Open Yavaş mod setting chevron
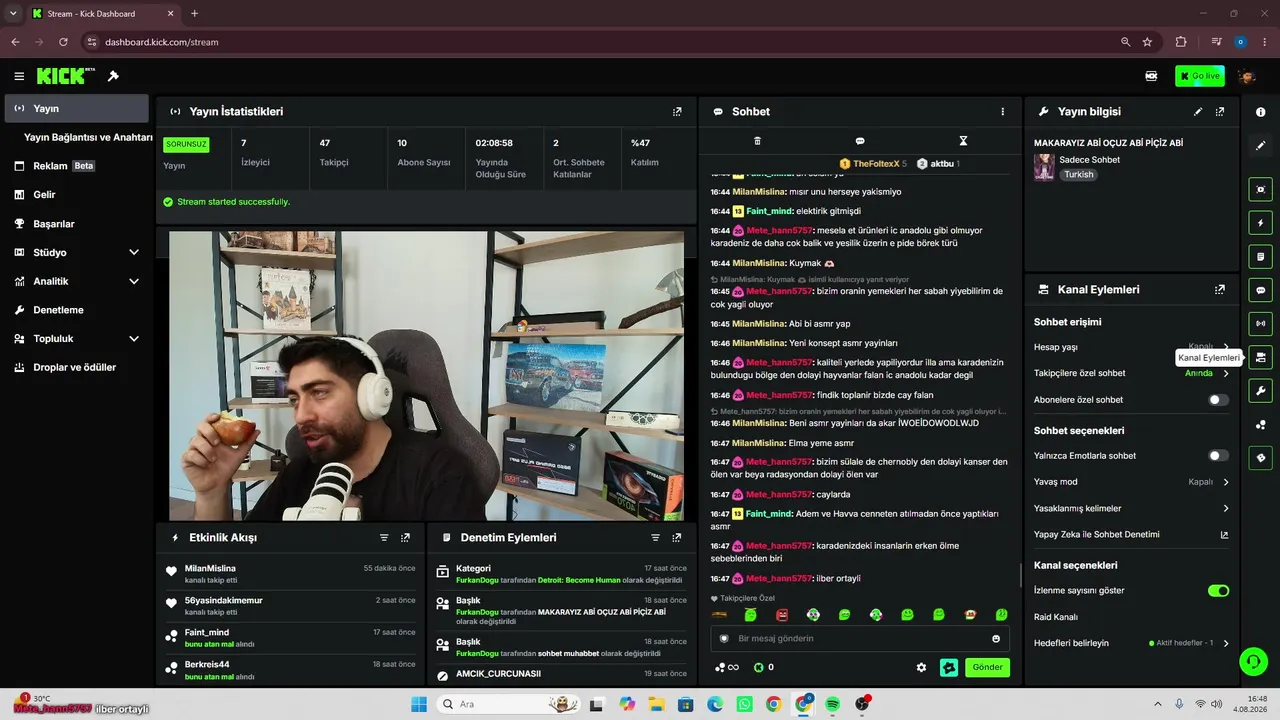 1226,482
